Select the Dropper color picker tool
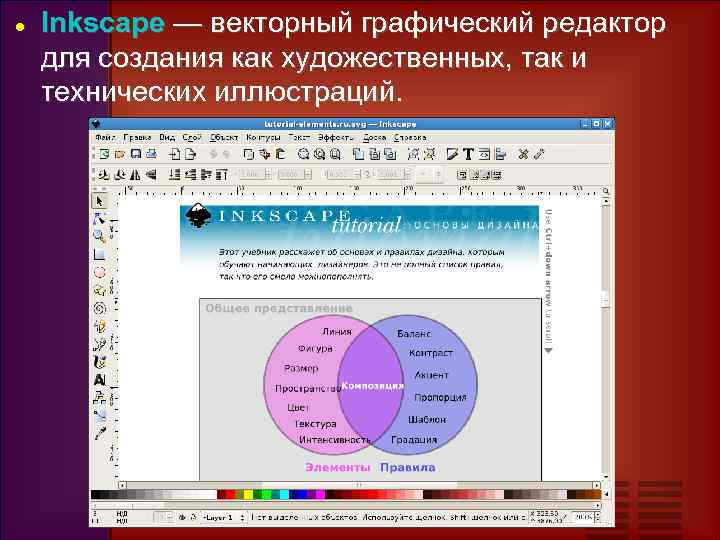Viewport: 720px width, 540px height. pyautogui.click(x=99, y=433)
